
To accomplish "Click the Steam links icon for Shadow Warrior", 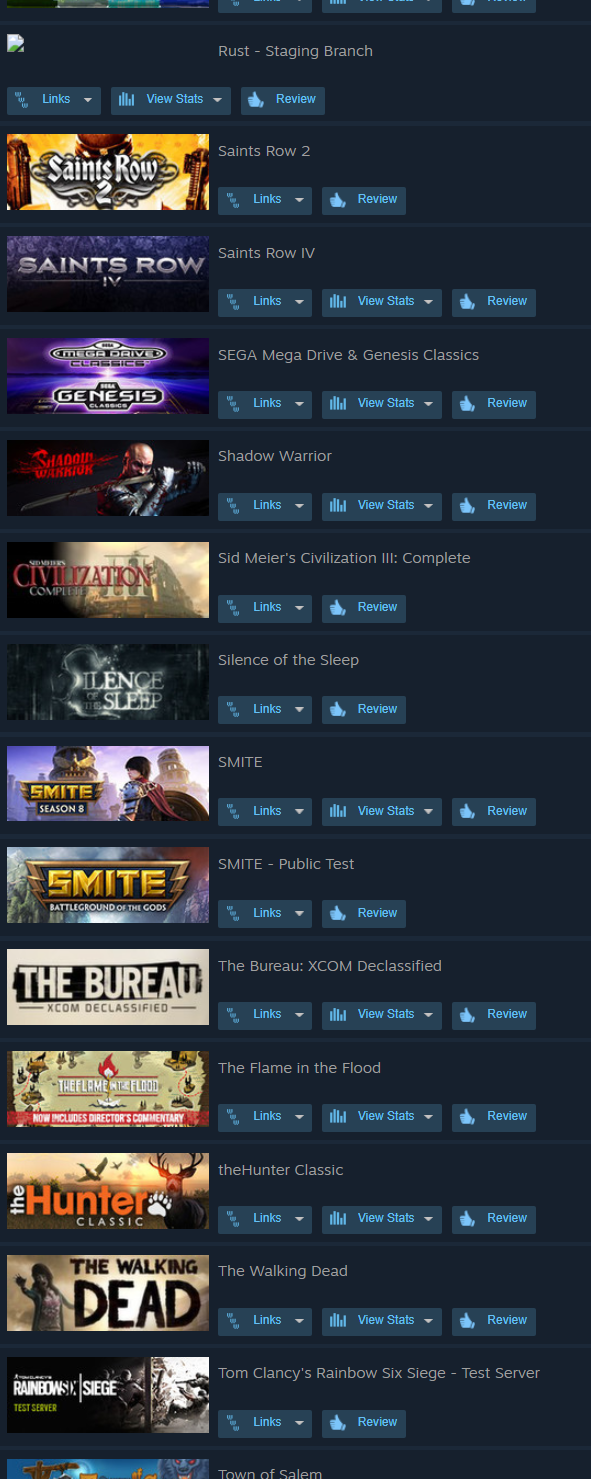I will click(233, 506).
